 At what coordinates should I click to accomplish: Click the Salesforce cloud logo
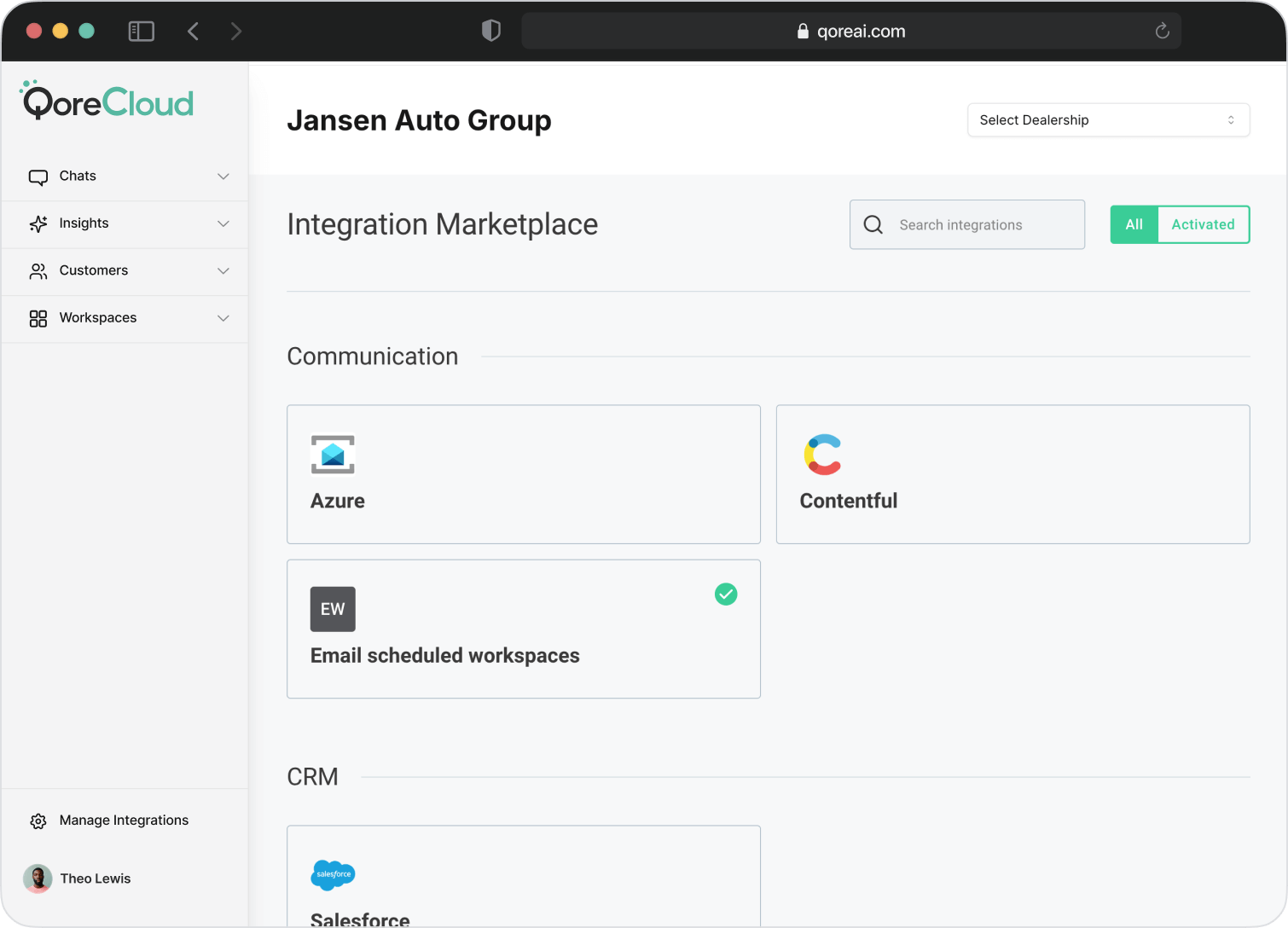coord(333,874)
